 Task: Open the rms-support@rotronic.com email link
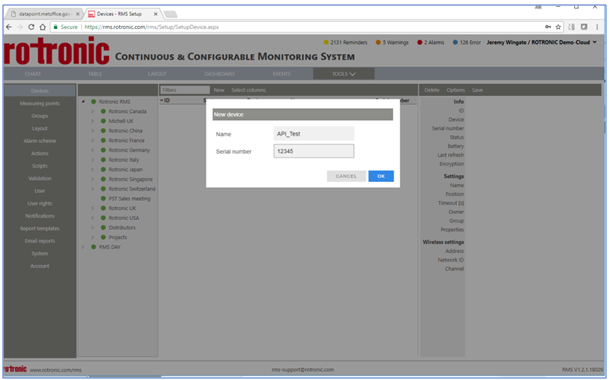(x=303, y=369)
